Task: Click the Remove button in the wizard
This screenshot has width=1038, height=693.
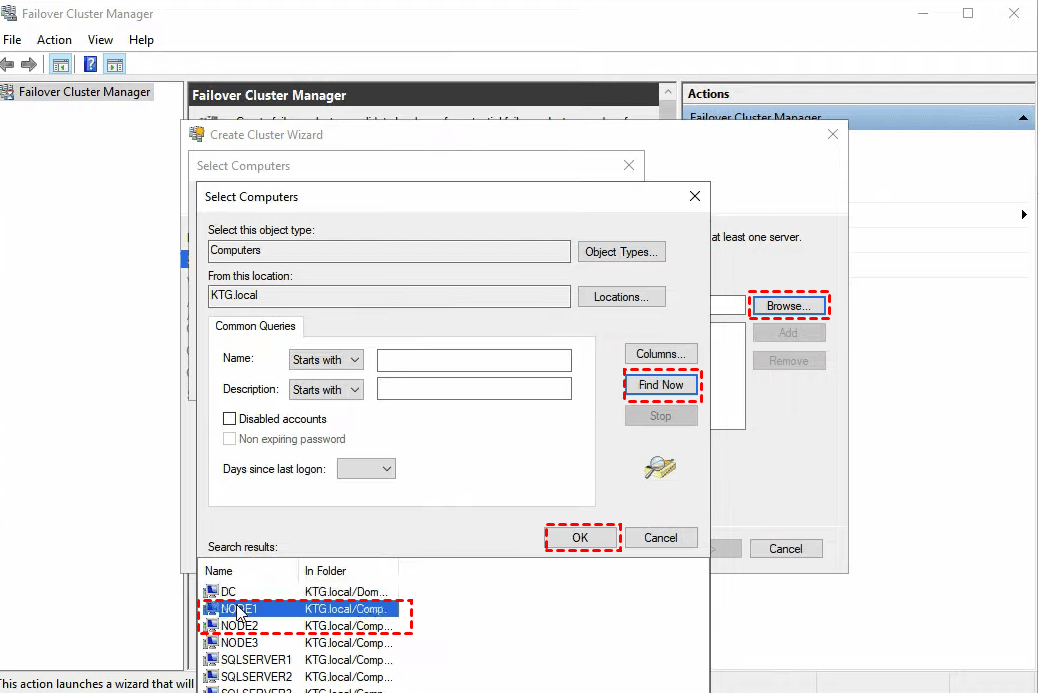Action: pos(788,361)
